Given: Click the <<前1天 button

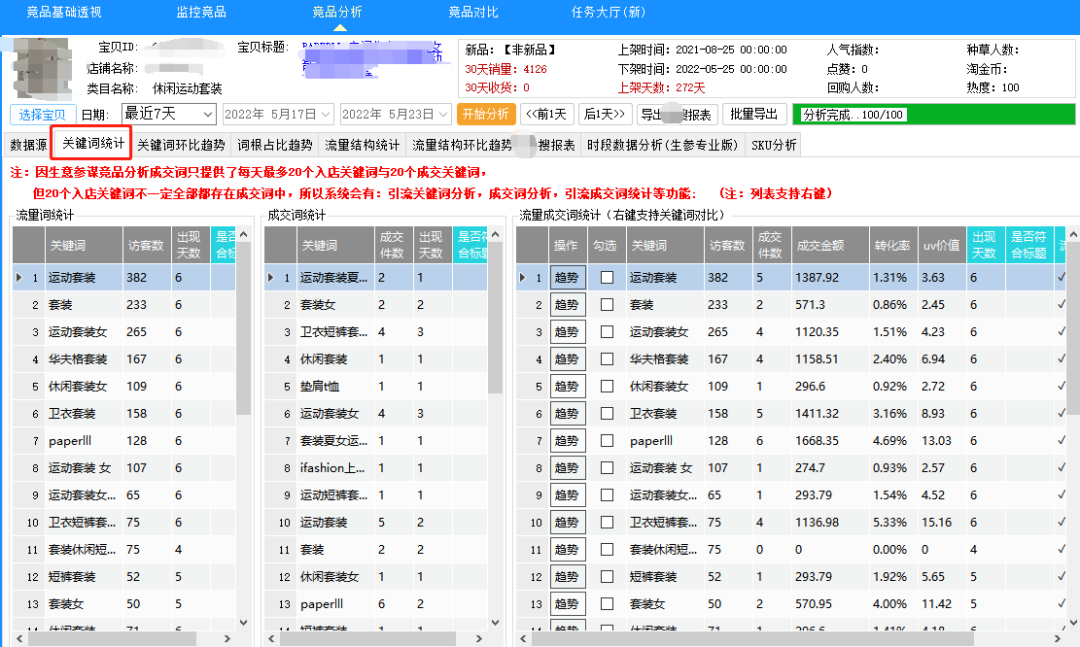Looking at the screenshot, I should tap(548, 114).
